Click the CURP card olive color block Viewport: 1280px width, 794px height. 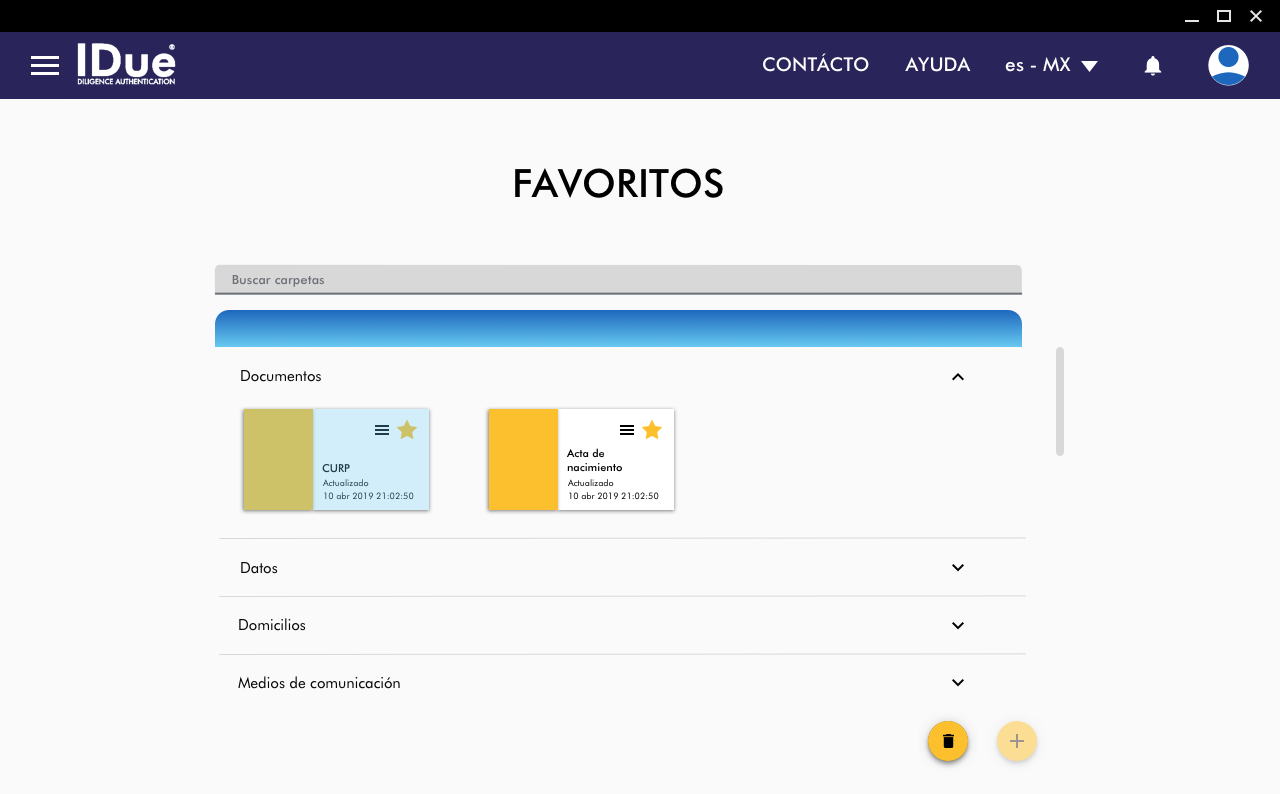click(278, 460)
